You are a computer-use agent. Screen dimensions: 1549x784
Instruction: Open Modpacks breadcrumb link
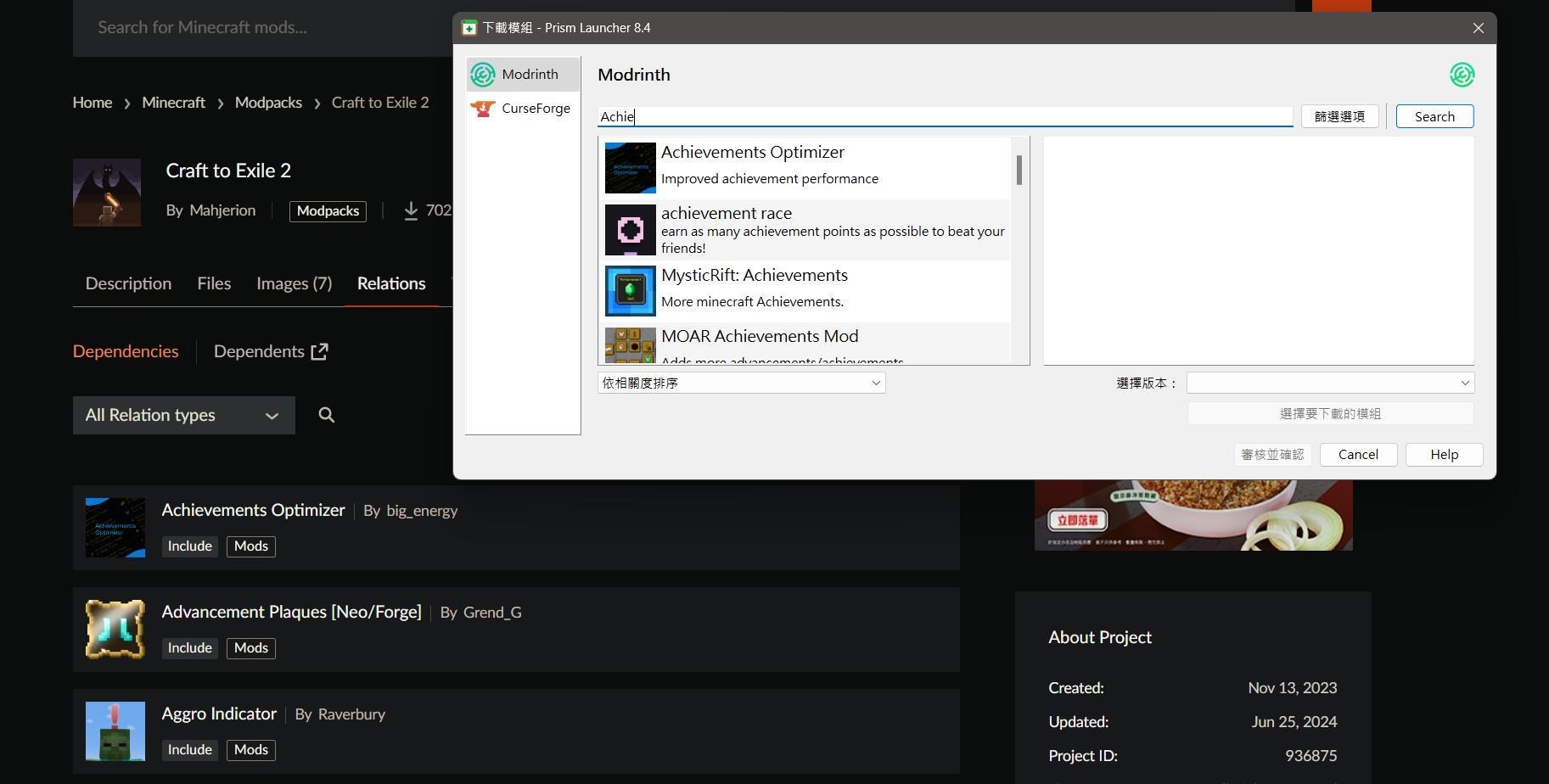pyautogui.click(x=268, y=103)
